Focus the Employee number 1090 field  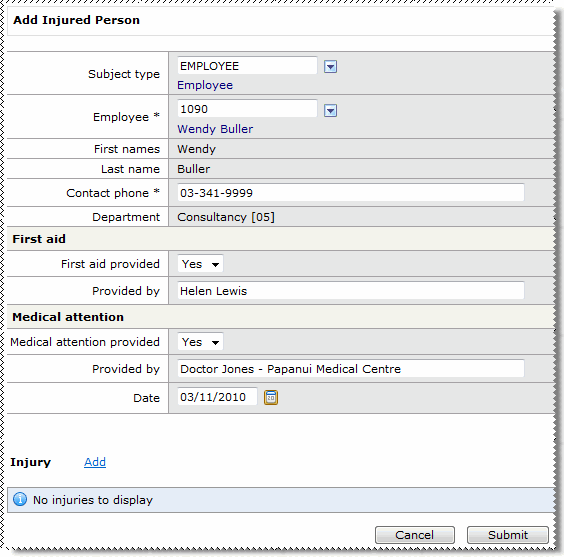(x=247, y=109)
